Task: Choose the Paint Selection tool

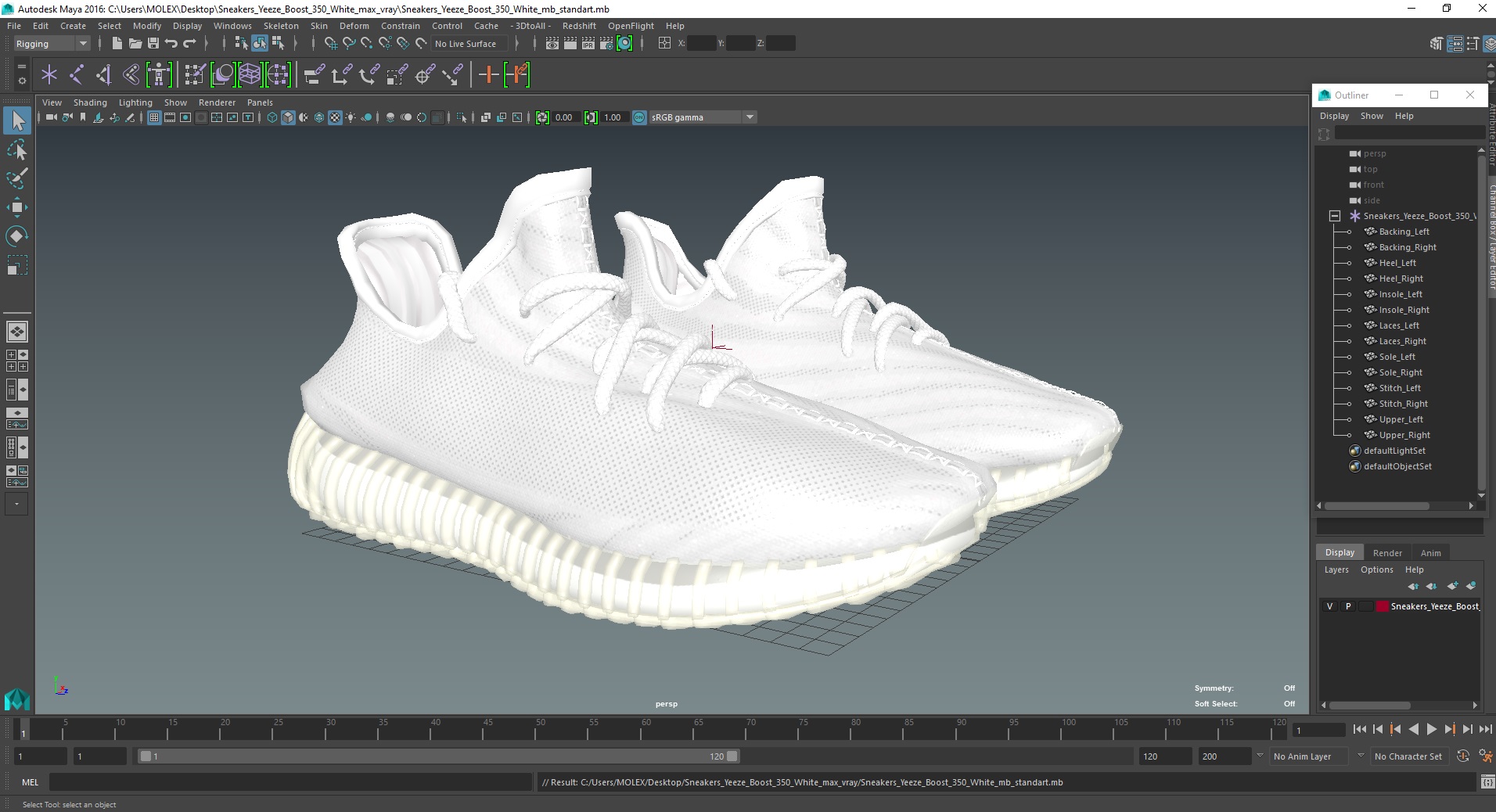Action: click(x=17, y=178)
